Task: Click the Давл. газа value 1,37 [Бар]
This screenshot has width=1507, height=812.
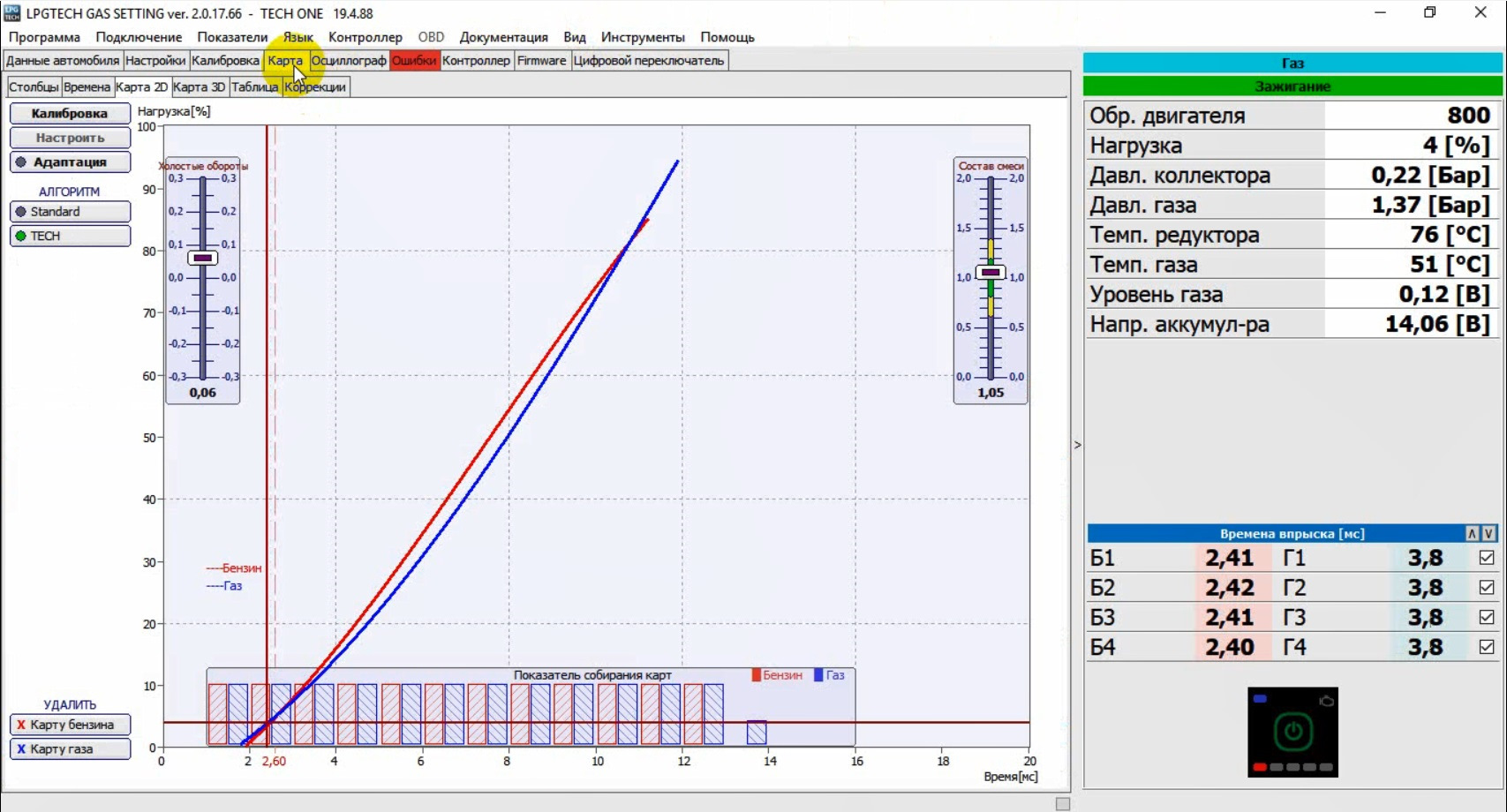Action: tap(1430, 205)
